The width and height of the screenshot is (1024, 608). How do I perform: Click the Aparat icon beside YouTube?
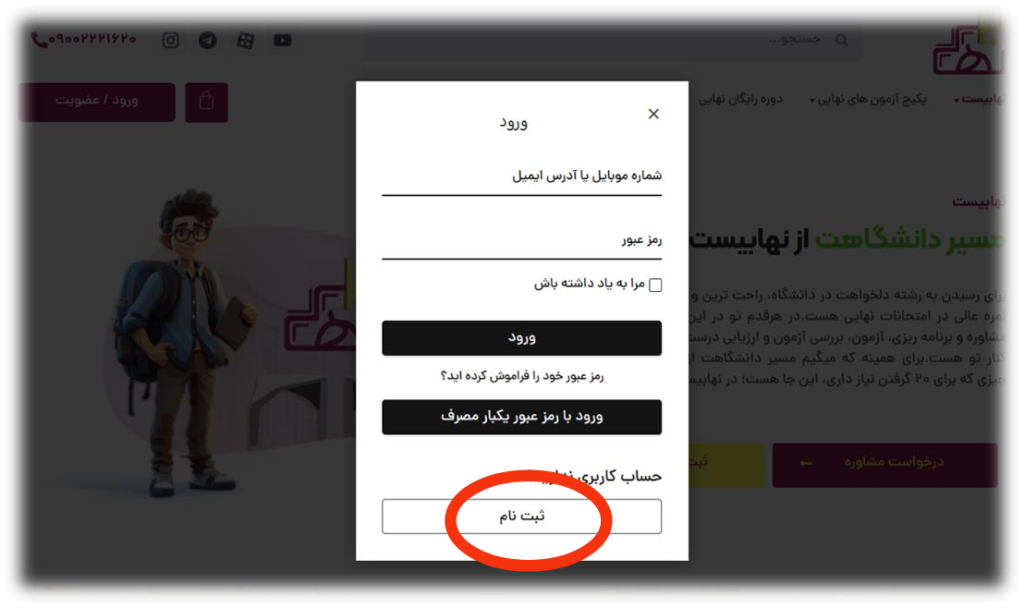[x=246, y=40]
